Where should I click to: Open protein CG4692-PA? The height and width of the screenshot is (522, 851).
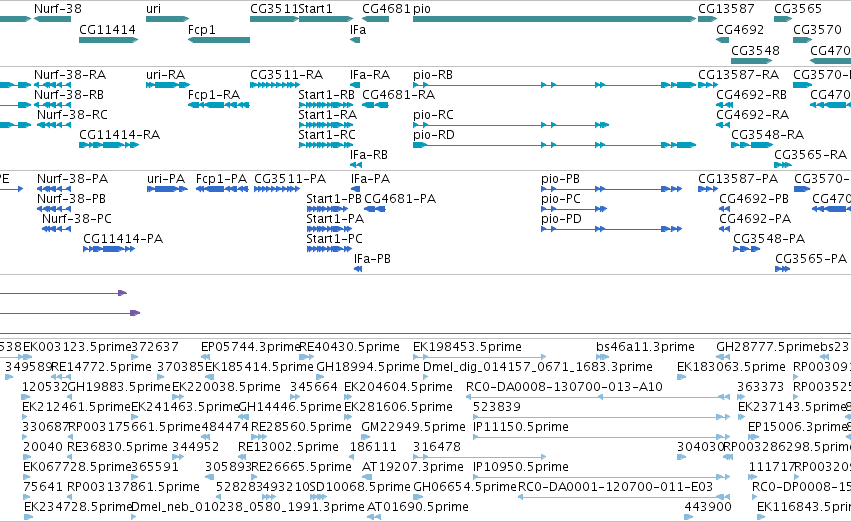coord(755,219)
